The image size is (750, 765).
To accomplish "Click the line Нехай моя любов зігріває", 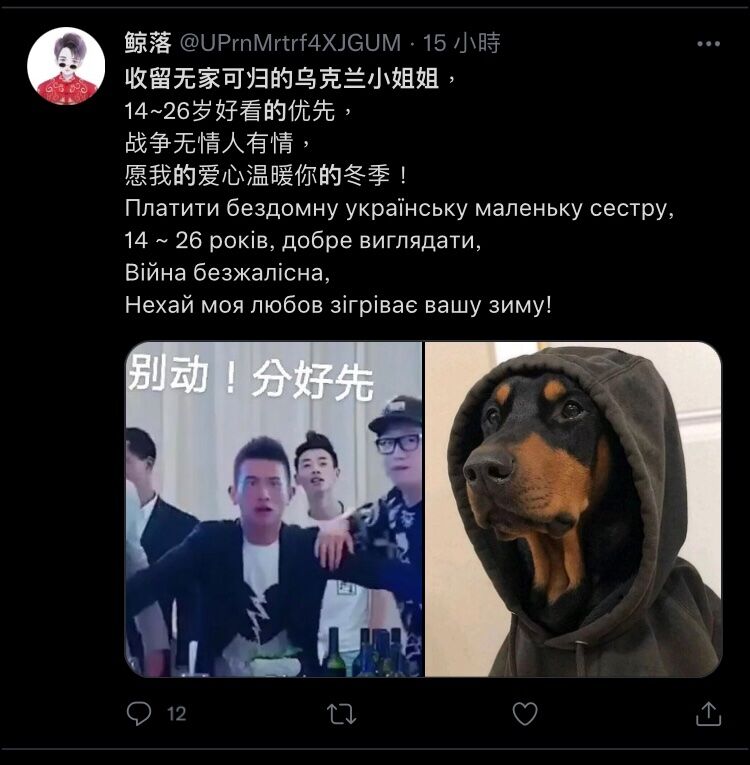I will 339,305.
